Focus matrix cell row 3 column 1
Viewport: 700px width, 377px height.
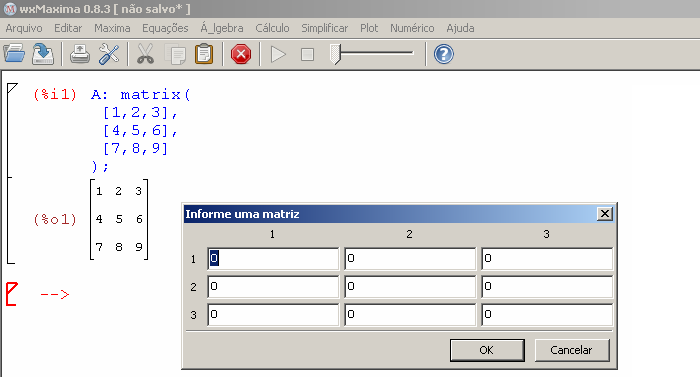pyautogui.click(x=273, y=314)
